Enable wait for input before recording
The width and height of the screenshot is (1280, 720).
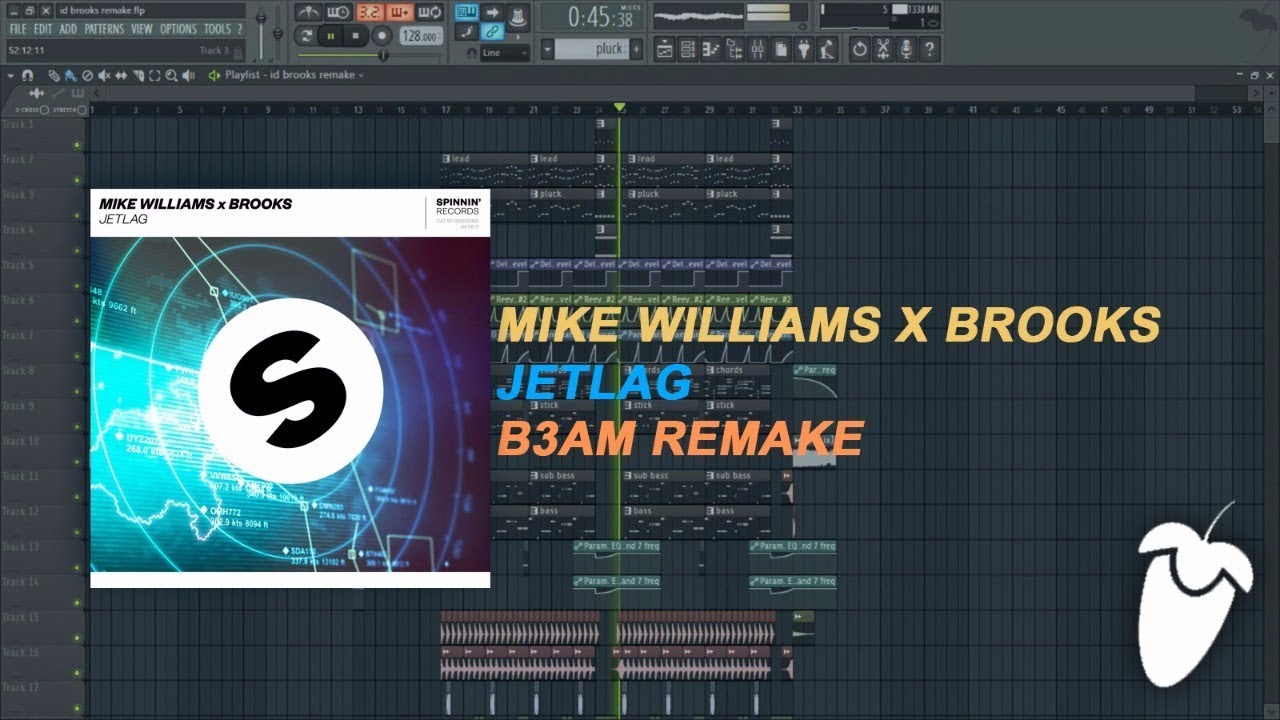click(x=340, y=12)
